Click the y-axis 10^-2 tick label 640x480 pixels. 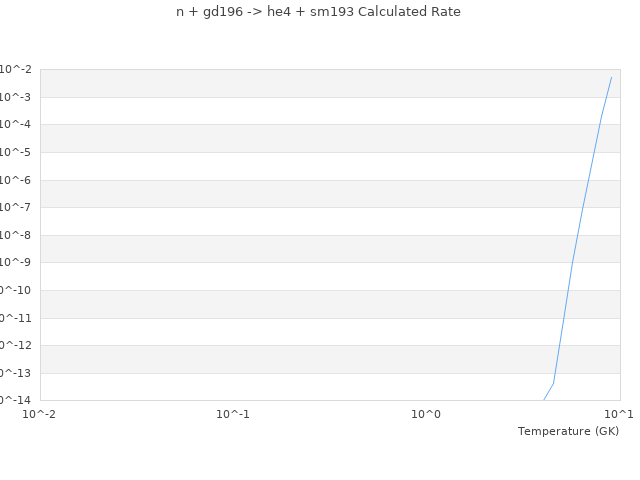pos(16,69)
